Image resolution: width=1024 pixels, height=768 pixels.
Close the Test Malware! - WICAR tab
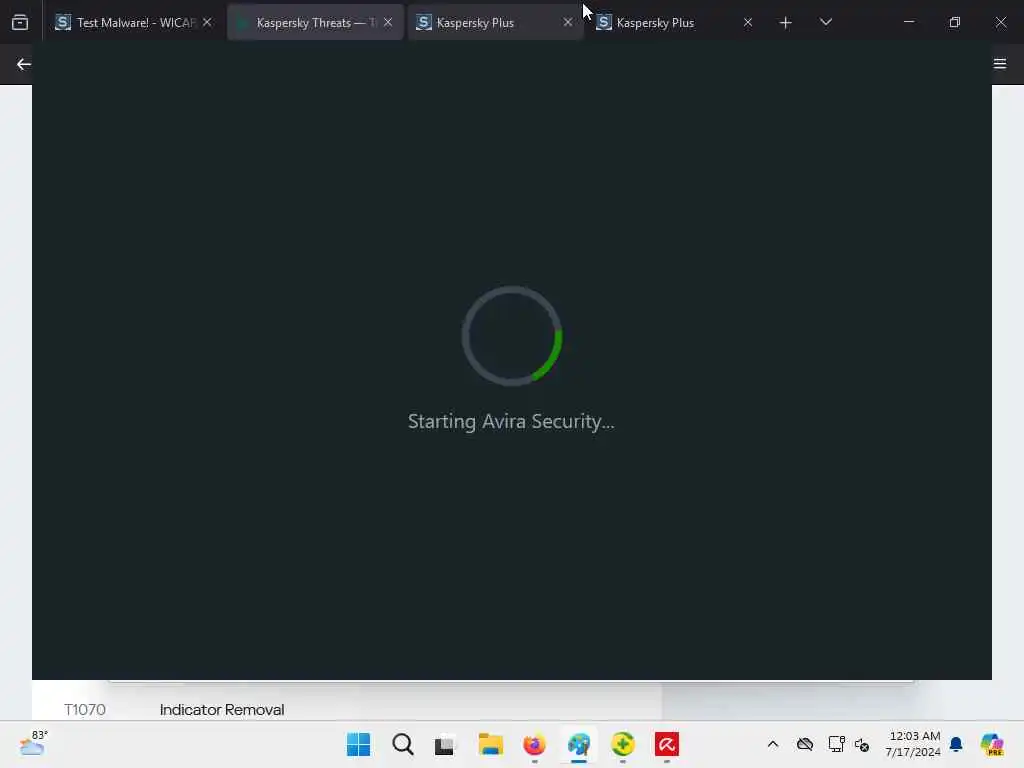[207, 22]
